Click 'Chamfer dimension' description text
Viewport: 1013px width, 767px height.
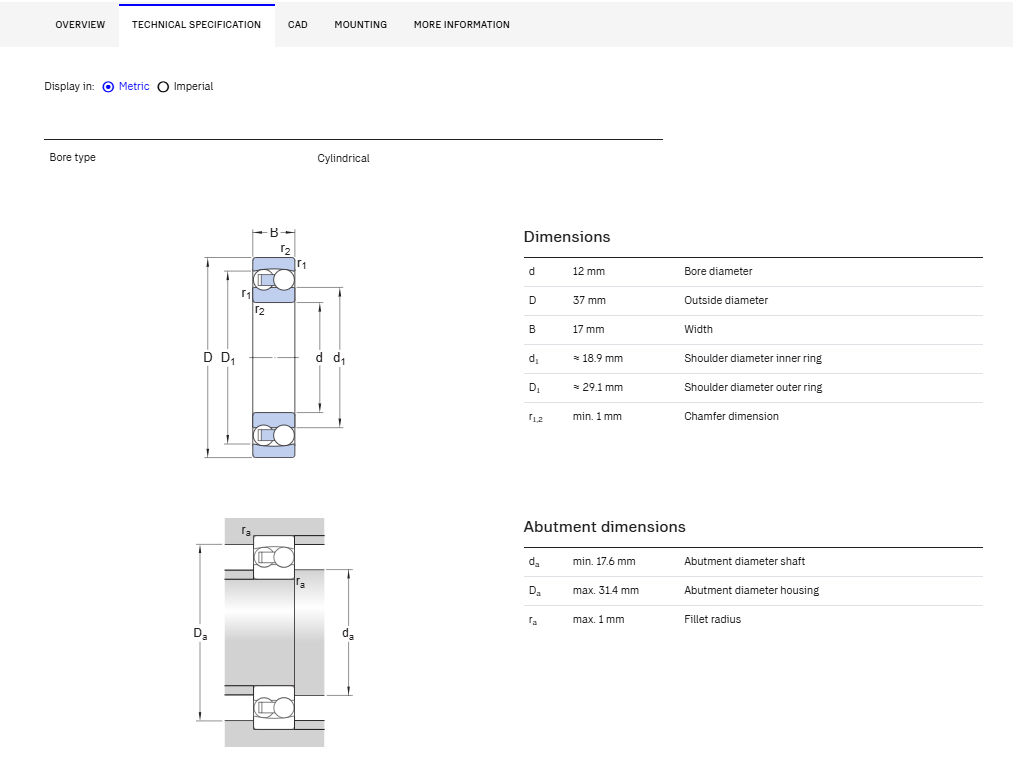point(731,417)
